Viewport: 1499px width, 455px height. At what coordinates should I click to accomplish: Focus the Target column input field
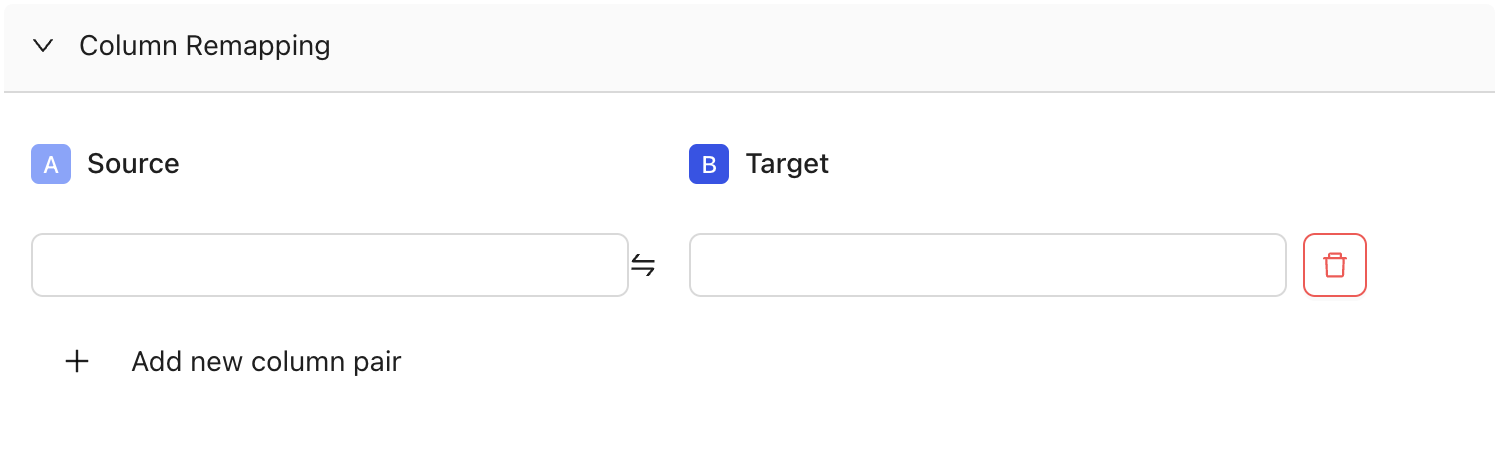point(988,265)
